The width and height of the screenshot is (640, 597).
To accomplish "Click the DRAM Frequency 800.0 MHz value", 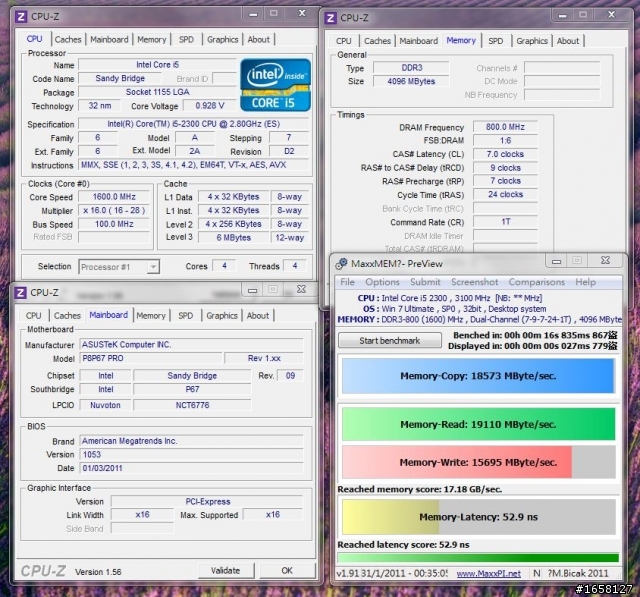I will (x=505, y=127).
